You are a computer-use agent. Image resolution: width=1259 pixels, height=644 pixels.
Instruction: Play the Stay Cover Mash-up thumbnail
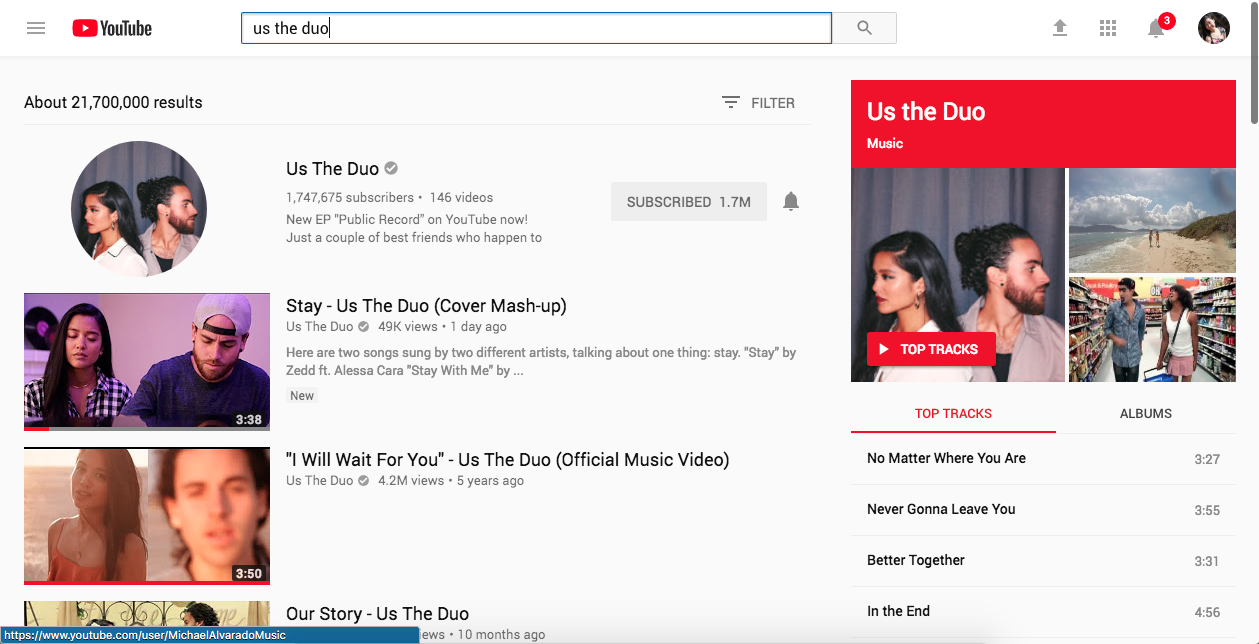[147, 362]
